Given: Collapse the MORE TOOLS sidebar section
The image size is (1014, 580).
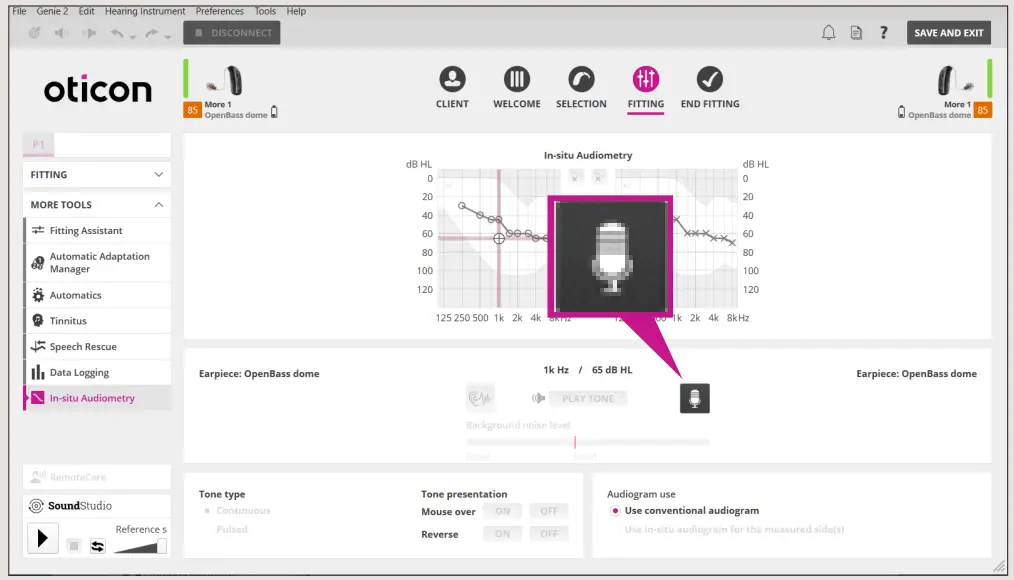Looking at the screenshot, I should tap(97, 204).
